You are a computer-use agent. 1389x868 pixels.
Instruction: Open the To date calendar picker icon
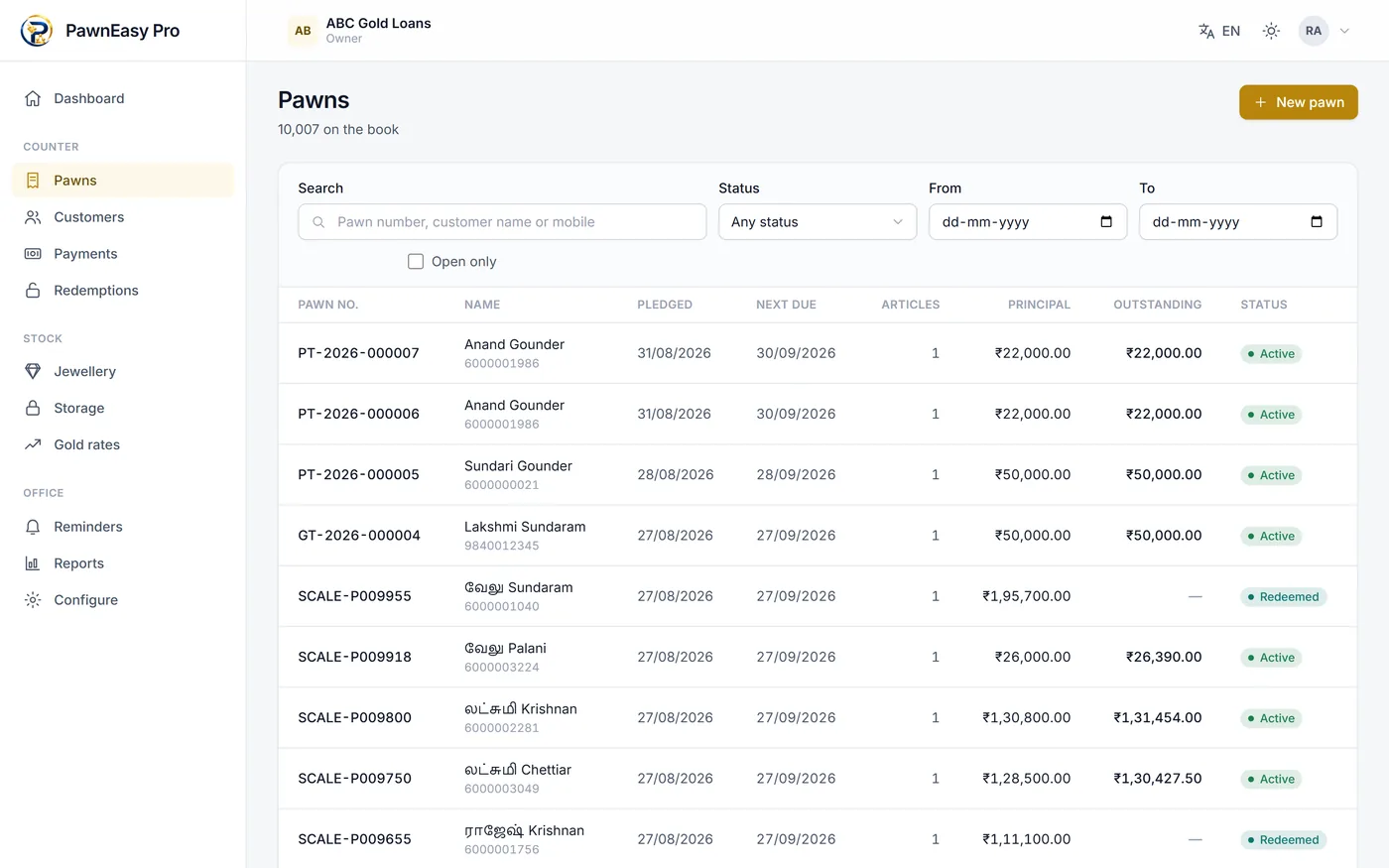(x=1317, y=222)
